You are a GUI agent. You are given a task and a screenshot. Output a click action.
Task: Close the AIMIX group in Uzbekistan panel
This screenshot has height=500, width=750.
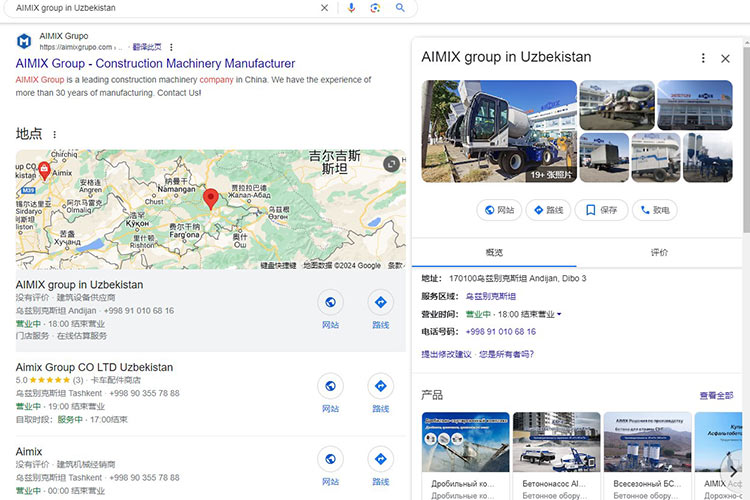pyautogui.click(x=725, y=58)
